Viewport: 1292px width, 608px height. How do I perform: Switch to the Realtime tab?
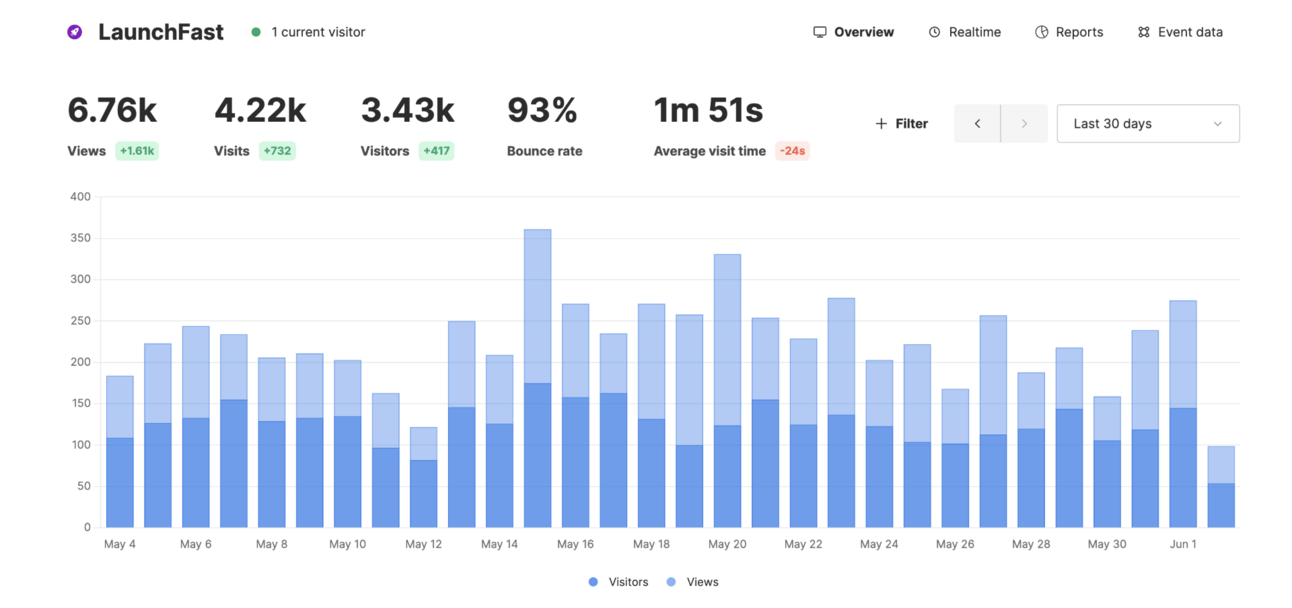pos(964,32)
